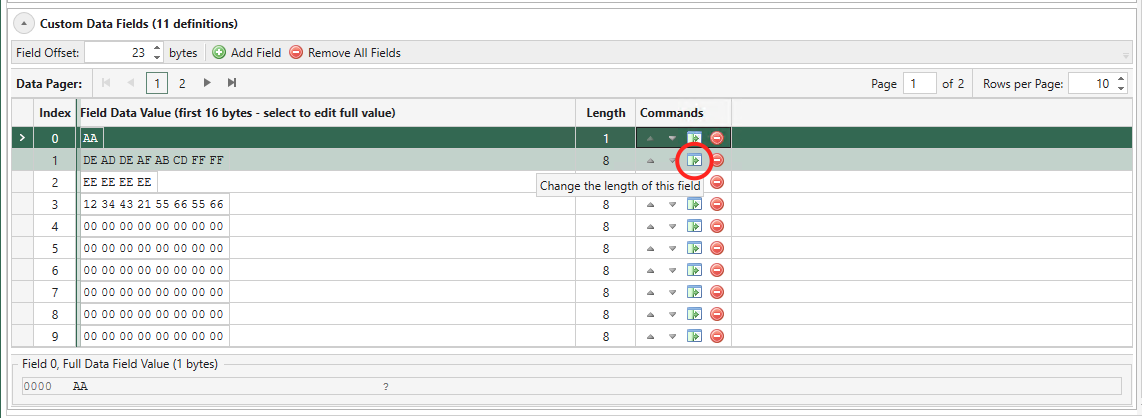This screenshot has width=1142, height=418.
Task: Delete field at index 9
Action: pyautogui.click(x=717, y=336)
